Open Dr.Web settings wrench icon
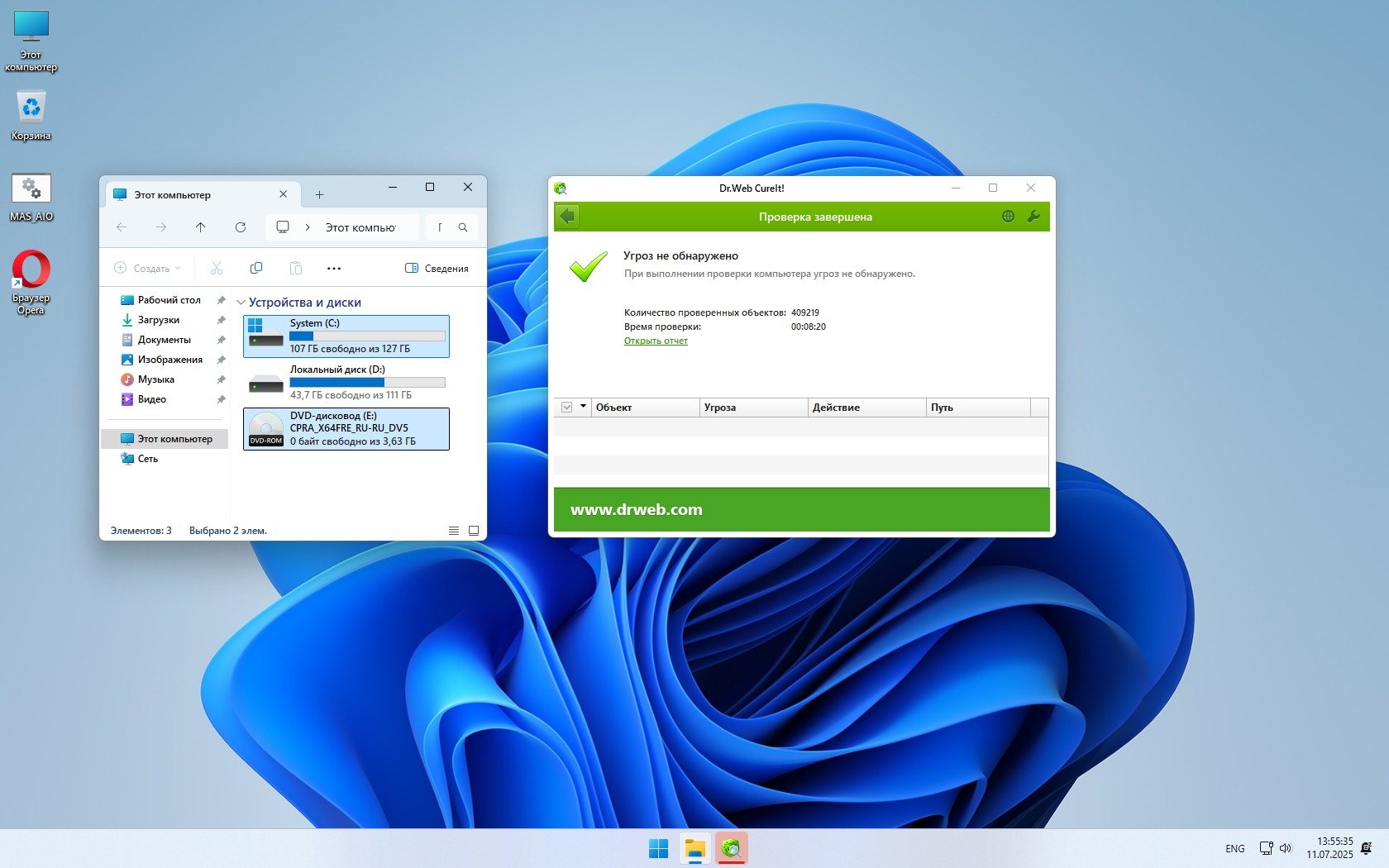 (x=1033, y=217)
